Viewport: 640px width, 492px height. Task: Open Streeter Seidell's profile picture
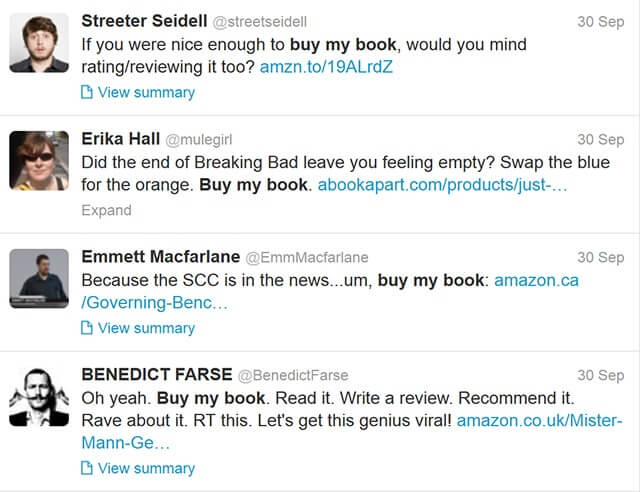pyautogui.click(x=39, y=43)
